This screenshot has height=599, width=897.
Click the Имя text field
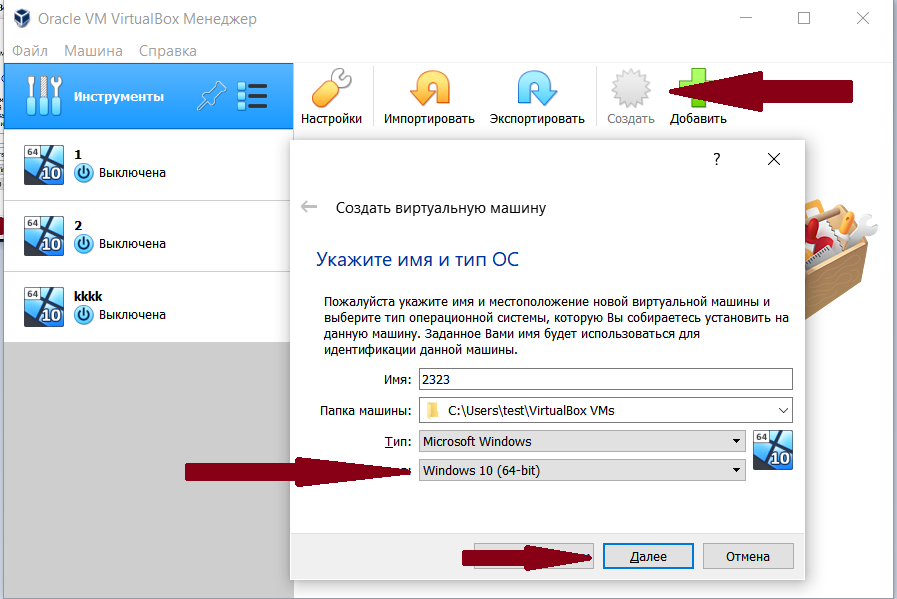(605, 379)
